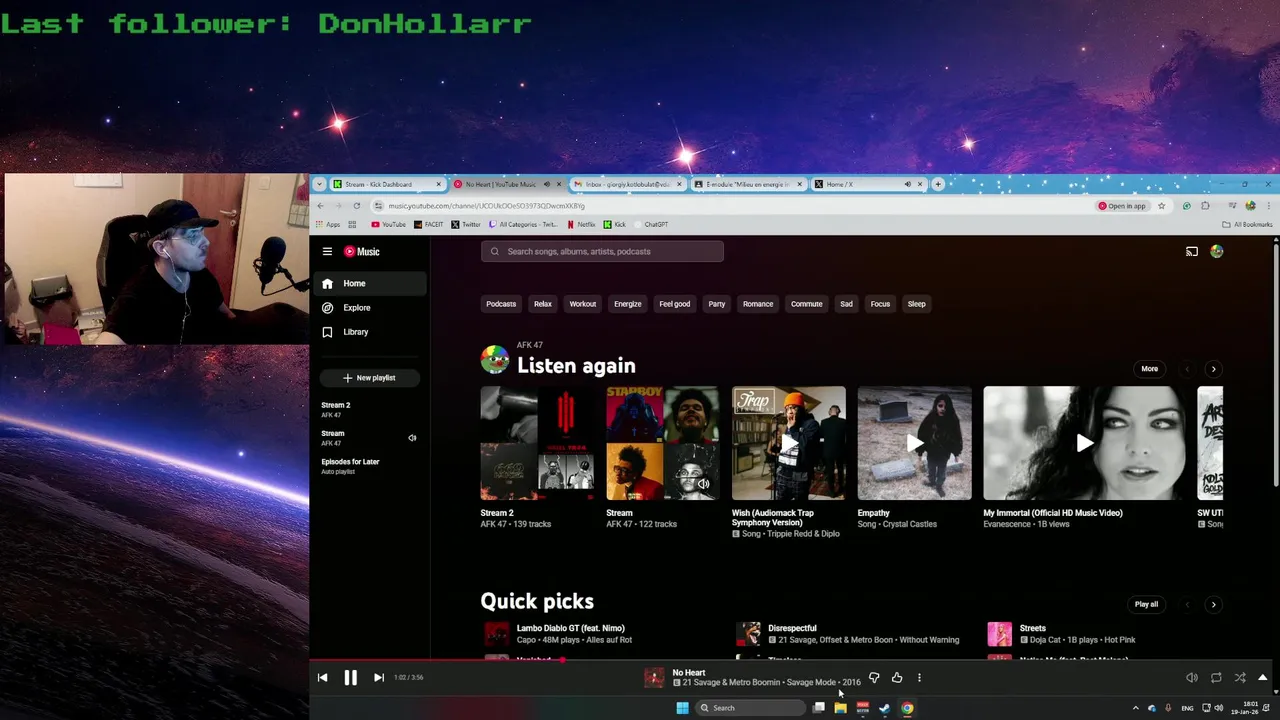Open the three-dot menu in player bar
This screenshot has width=1280, height=720.
(x=919, y=678)
